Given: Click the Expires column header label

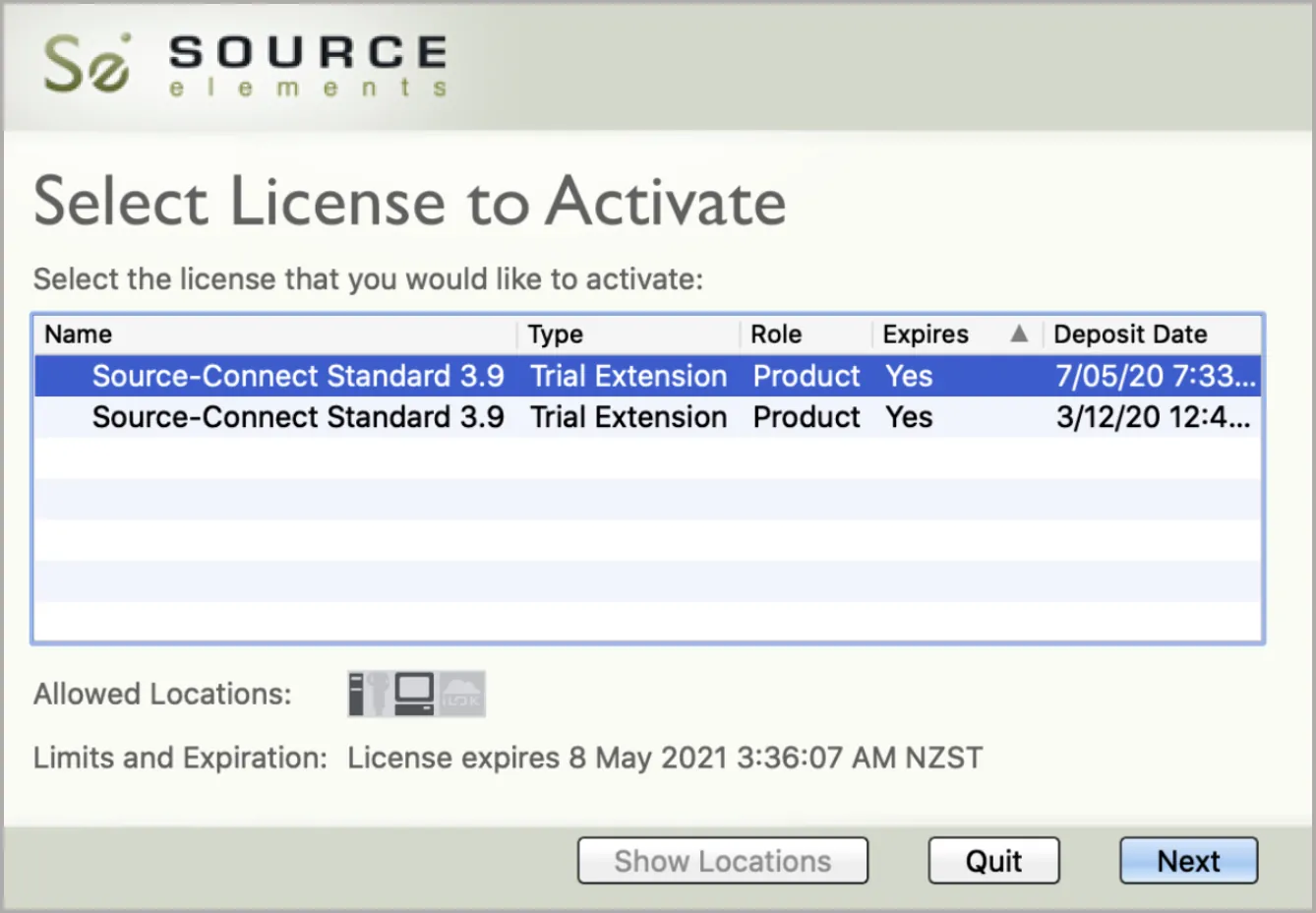Looking at the screenshot, I should pos(926,335).
